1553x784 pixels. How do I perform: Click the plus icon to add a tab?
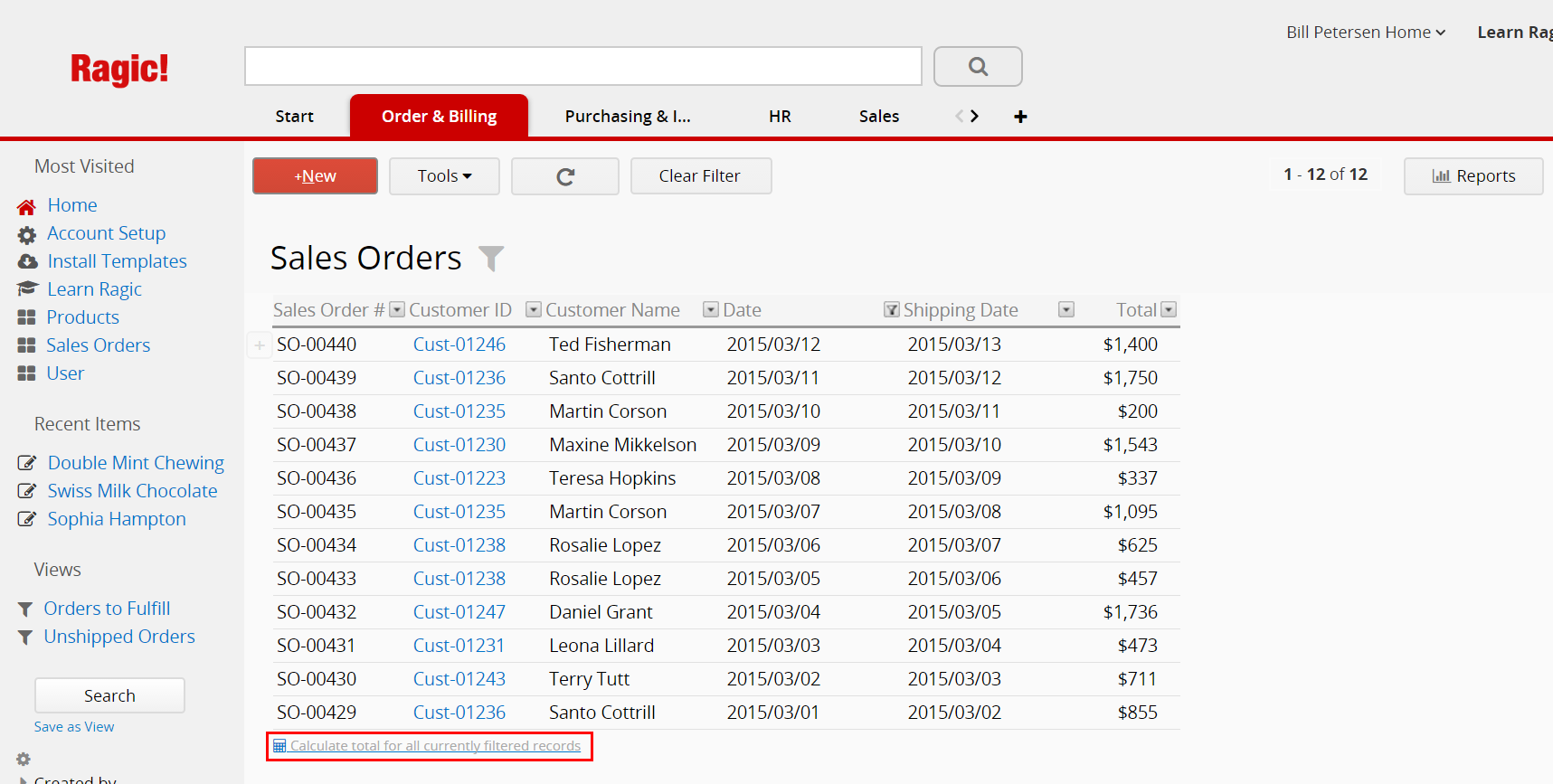pyautogui.click(x=1020, y=117)
